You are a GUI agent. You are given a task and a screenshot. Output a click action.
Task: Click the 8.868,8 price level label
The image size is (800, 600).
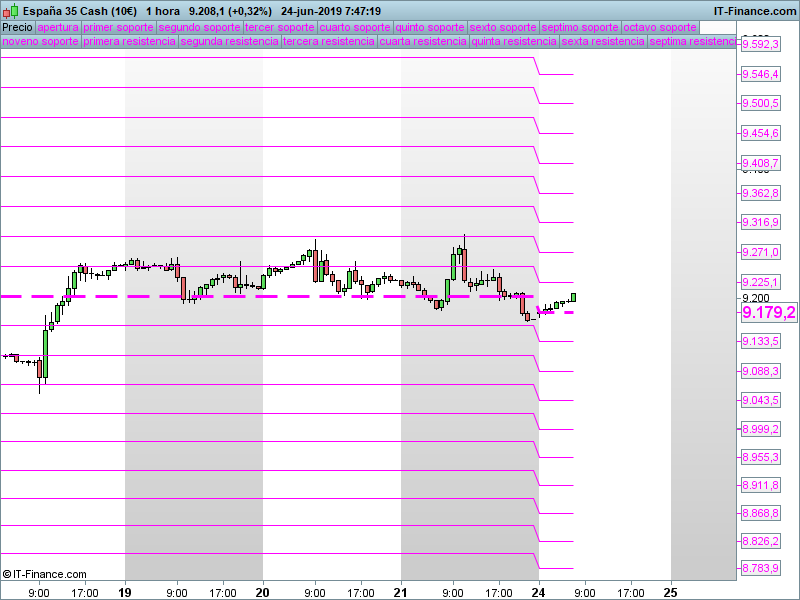[x=760, y=513]
